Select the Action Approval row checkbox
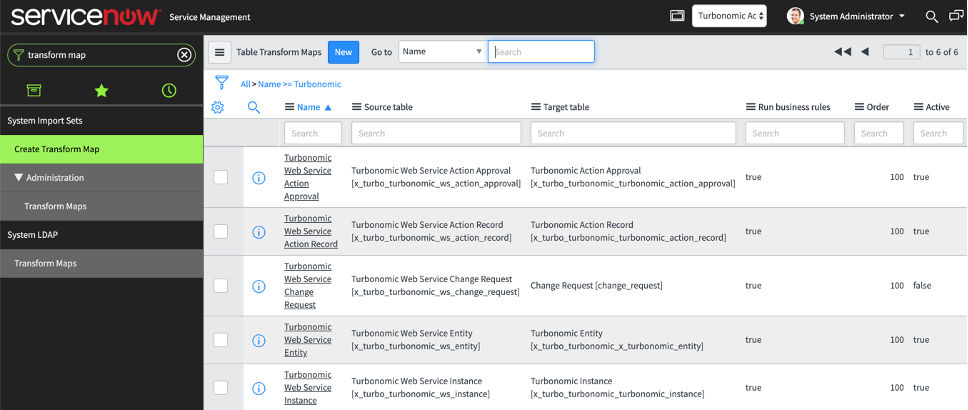Image resolution: width=968 pixels, height=410 pixels. coord(220,177)
